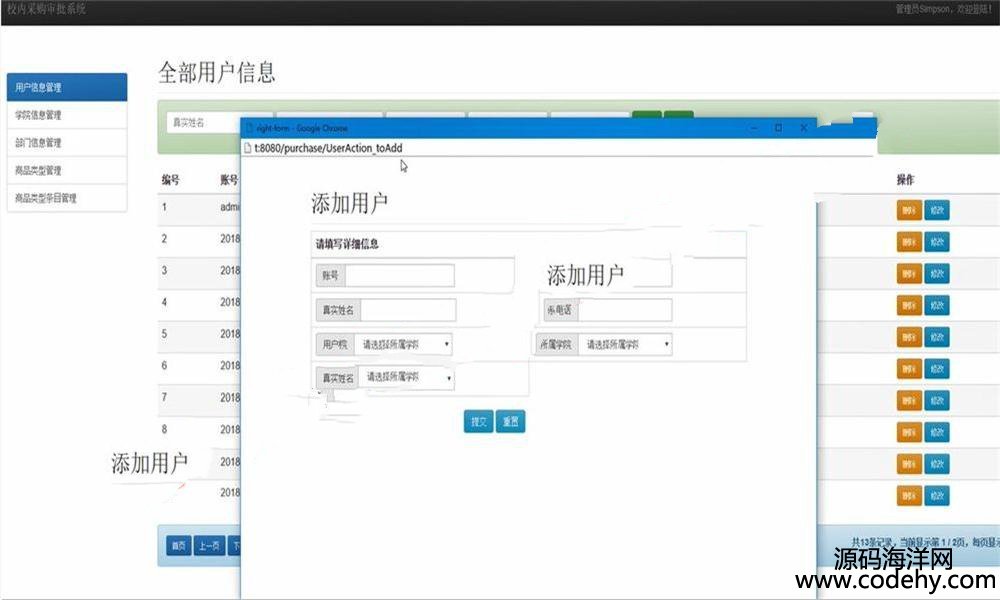The image size is (1000, 600).
Task: Click the 管理员Simpson welcome text
Action: pyautogui.click(x=943, y=10)
